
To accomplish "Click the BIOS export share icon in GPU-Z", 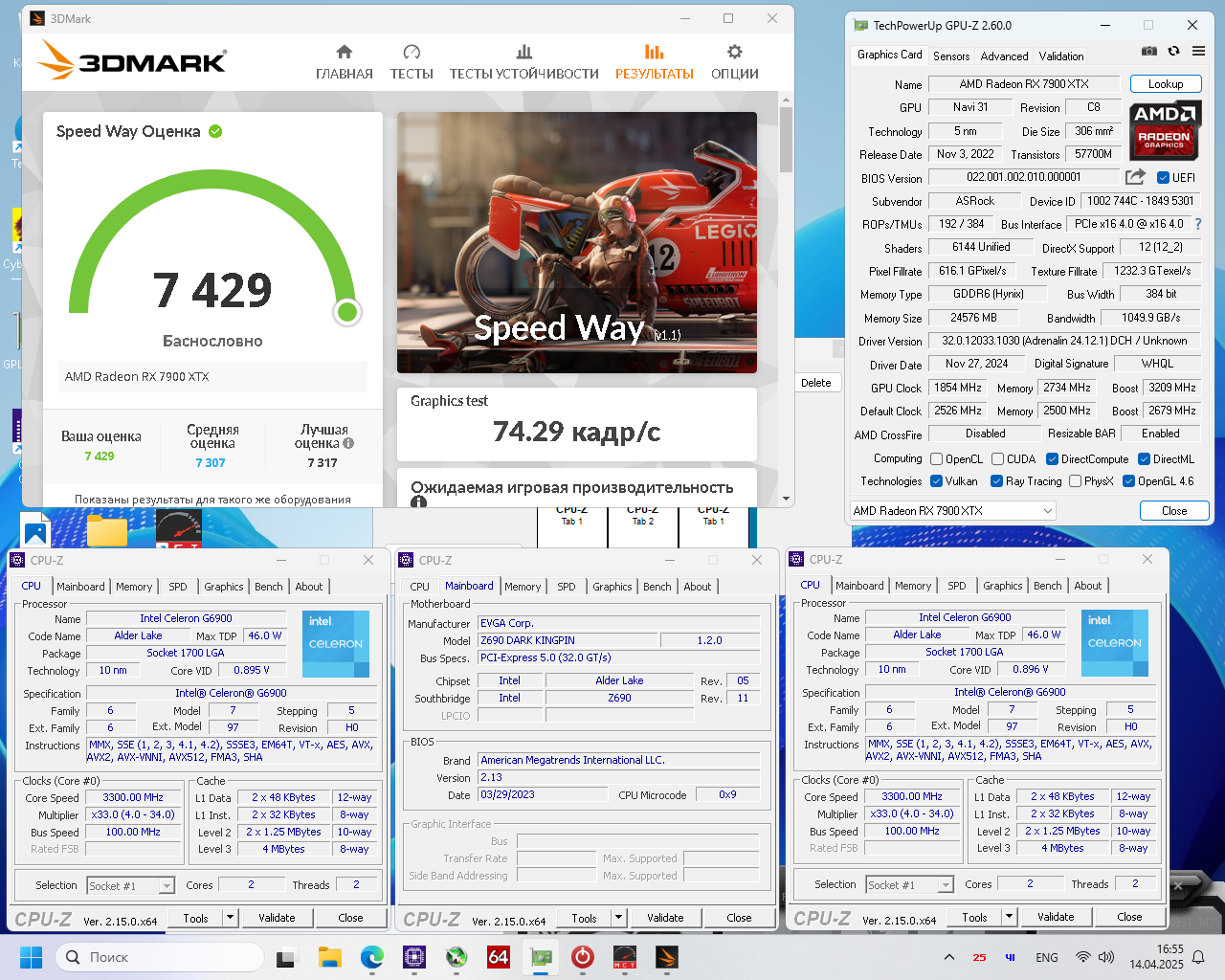I will click(1135, 177).
